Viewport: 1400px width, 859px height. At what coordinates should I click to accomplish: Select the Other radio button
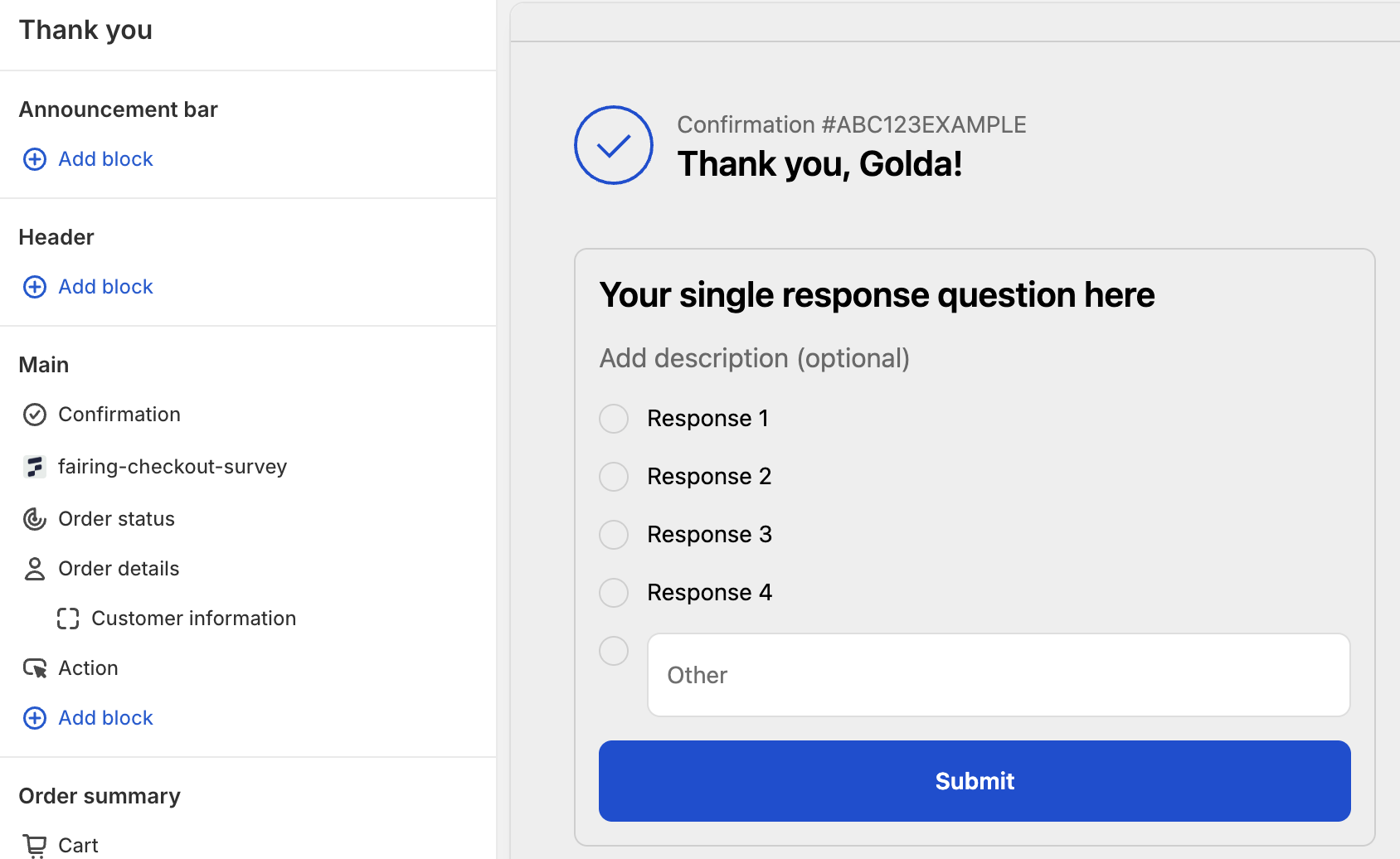(x=614, y=651)
